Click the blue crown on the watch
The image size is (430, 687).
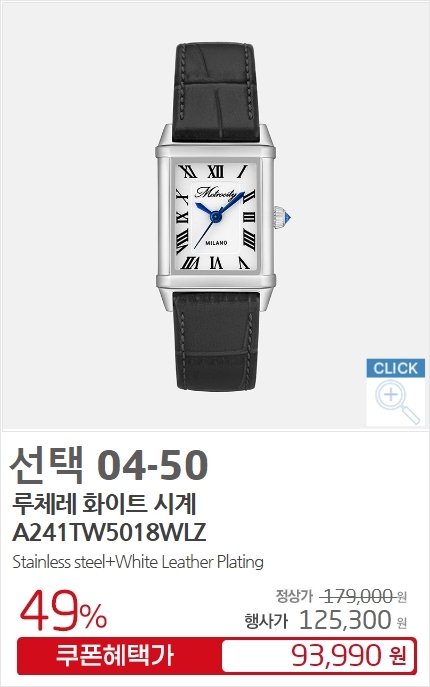tap(282, 217)
